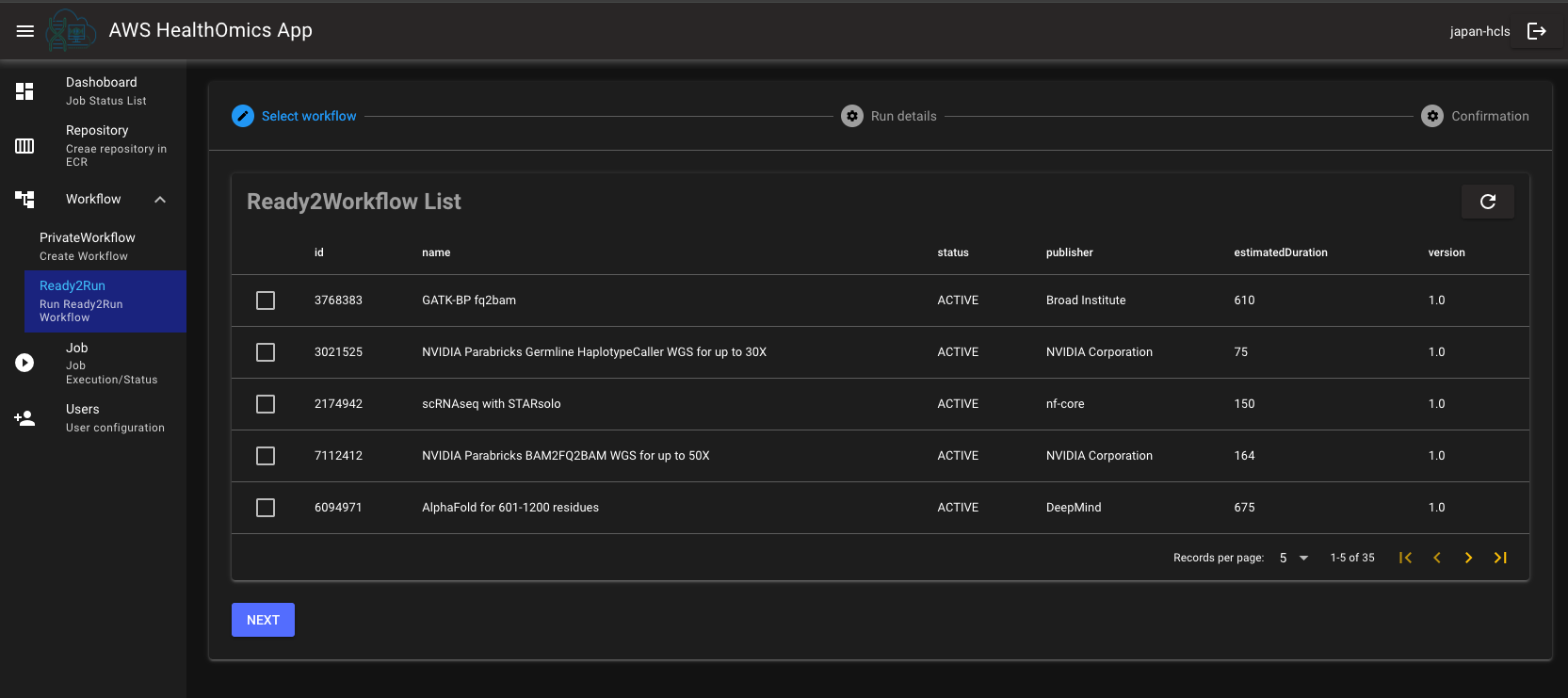
Task: Click the name column header
Action: [x=436, y=252]
